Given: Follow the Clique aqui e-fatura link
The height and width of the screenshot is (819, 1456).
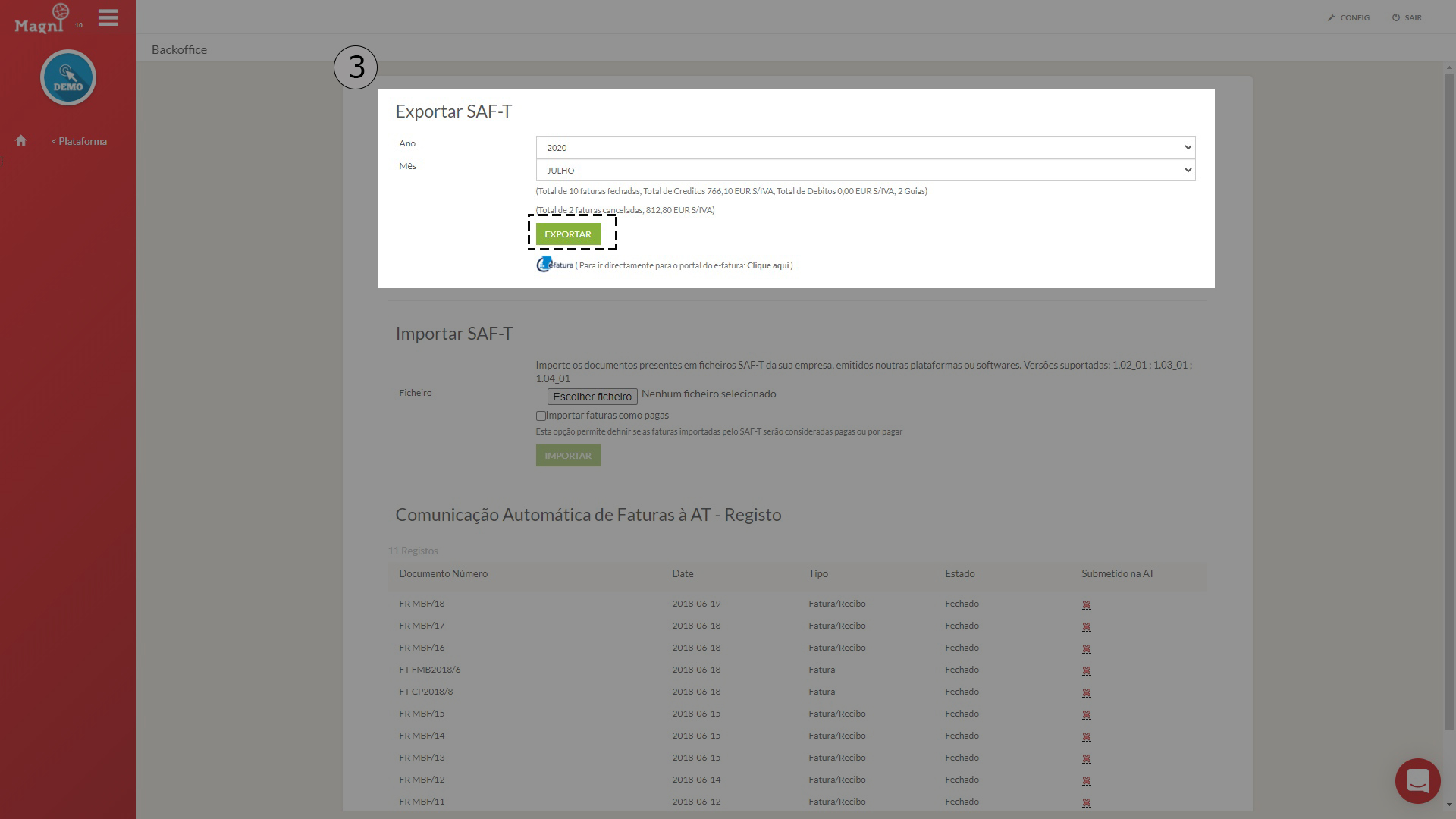Looking at the screenshot, I should [767, 265].
